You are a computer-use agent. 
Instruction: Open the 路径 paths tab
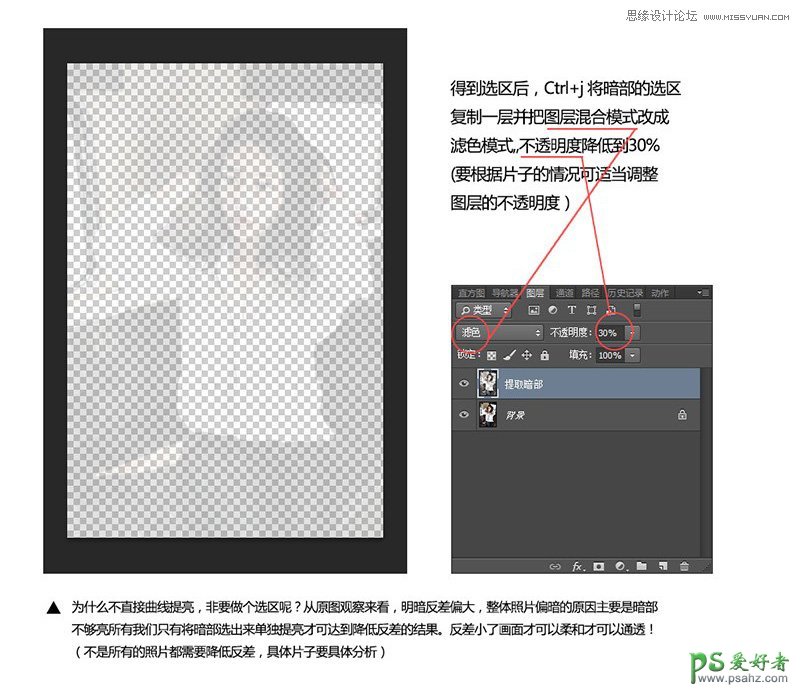591,293
